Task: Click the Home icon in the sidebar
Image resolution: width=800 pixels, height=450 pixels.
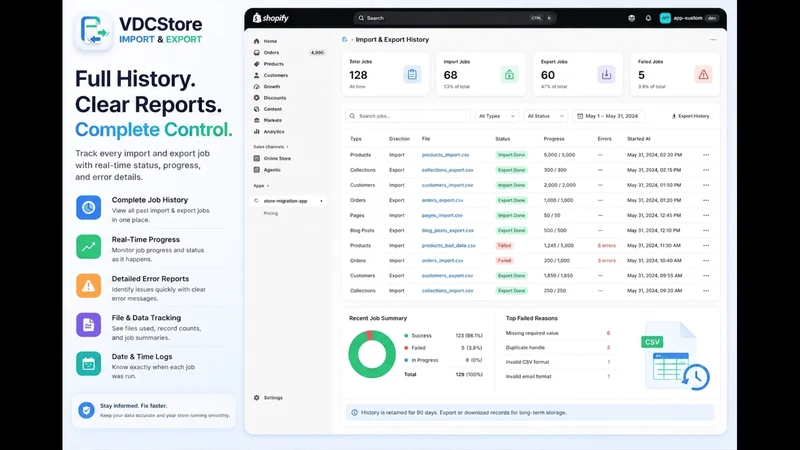Action: point(257,41)
